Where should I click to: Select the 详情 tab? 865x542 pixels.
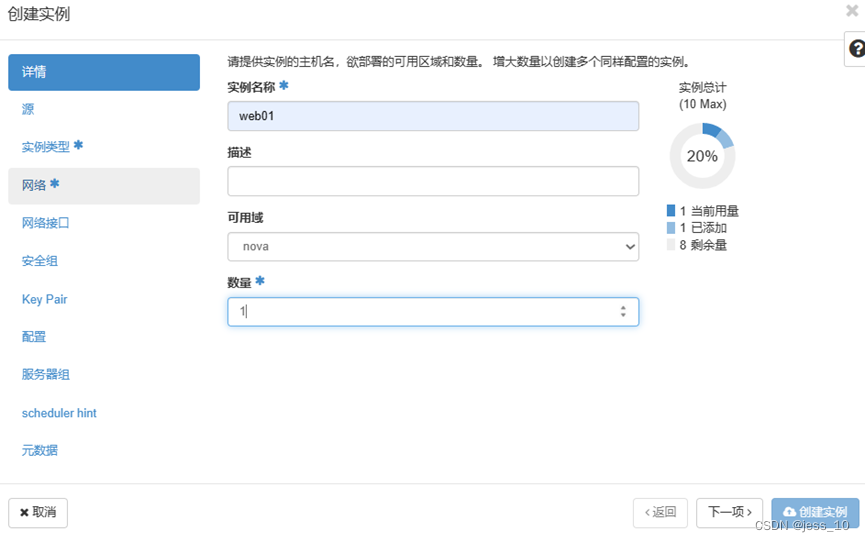tap(104, 72)
